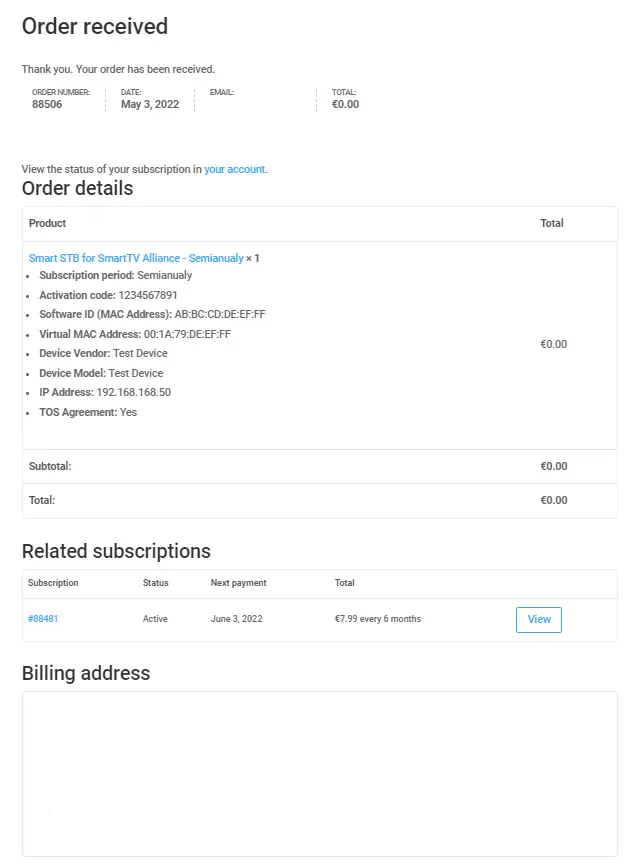Viewport: 637px width, 865px height.
Task: Select the Activation code 1234567891 line
Action: (x=108, y=295)
